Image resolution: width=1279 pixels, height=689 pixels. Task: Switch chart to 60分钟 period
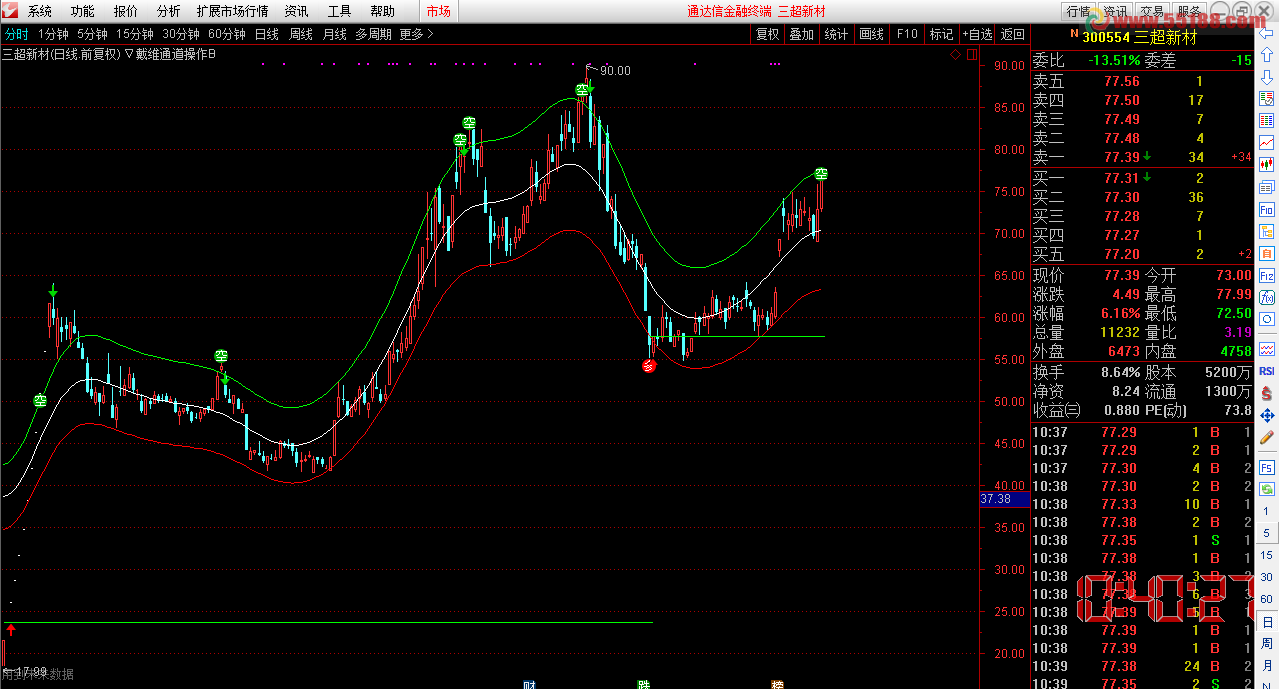[x=226, y=34]
